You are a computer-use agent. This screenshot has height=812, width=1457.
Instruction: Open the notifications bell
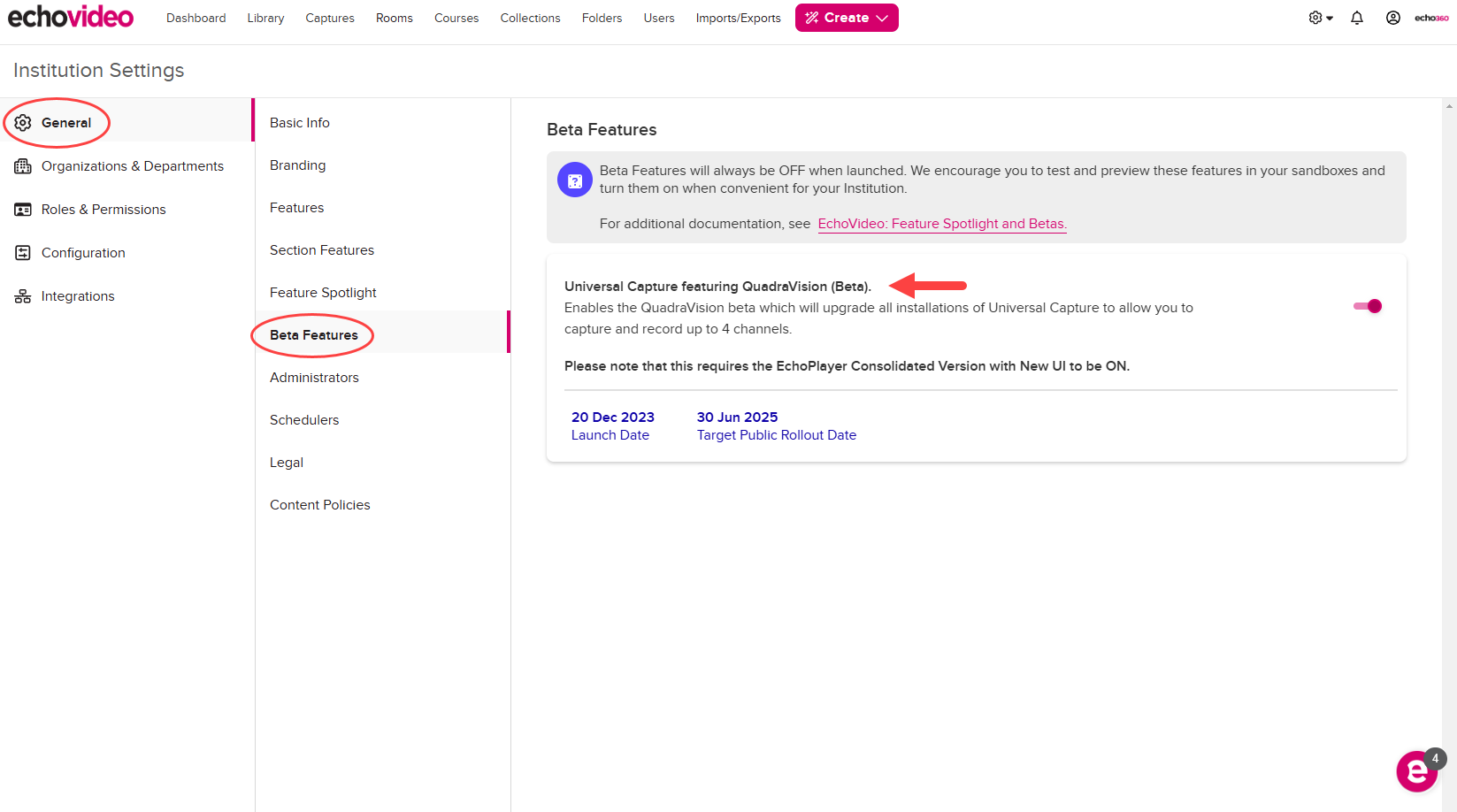click(x=1357, y=18)
